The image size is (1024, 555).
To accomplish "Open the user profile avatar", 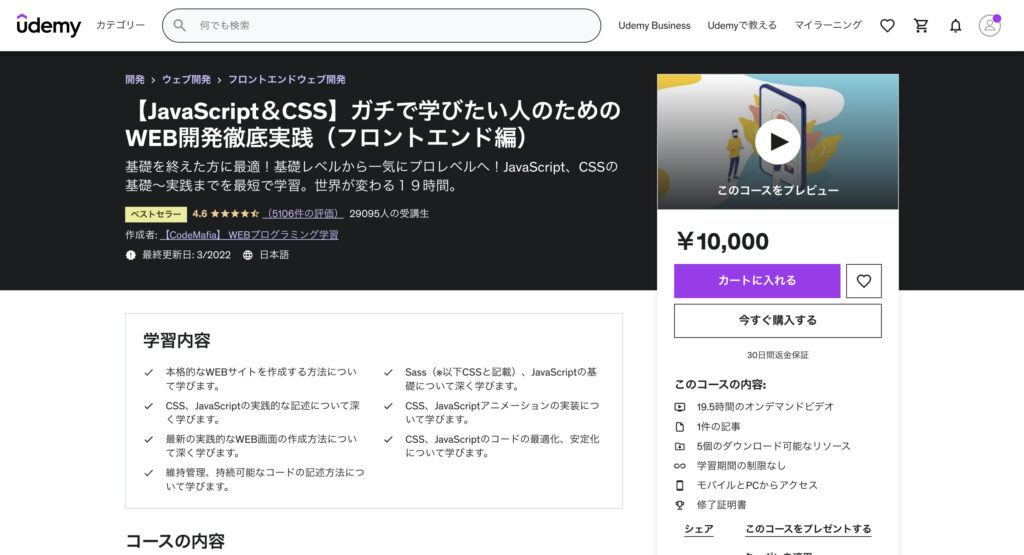I will tap(989, 25).
